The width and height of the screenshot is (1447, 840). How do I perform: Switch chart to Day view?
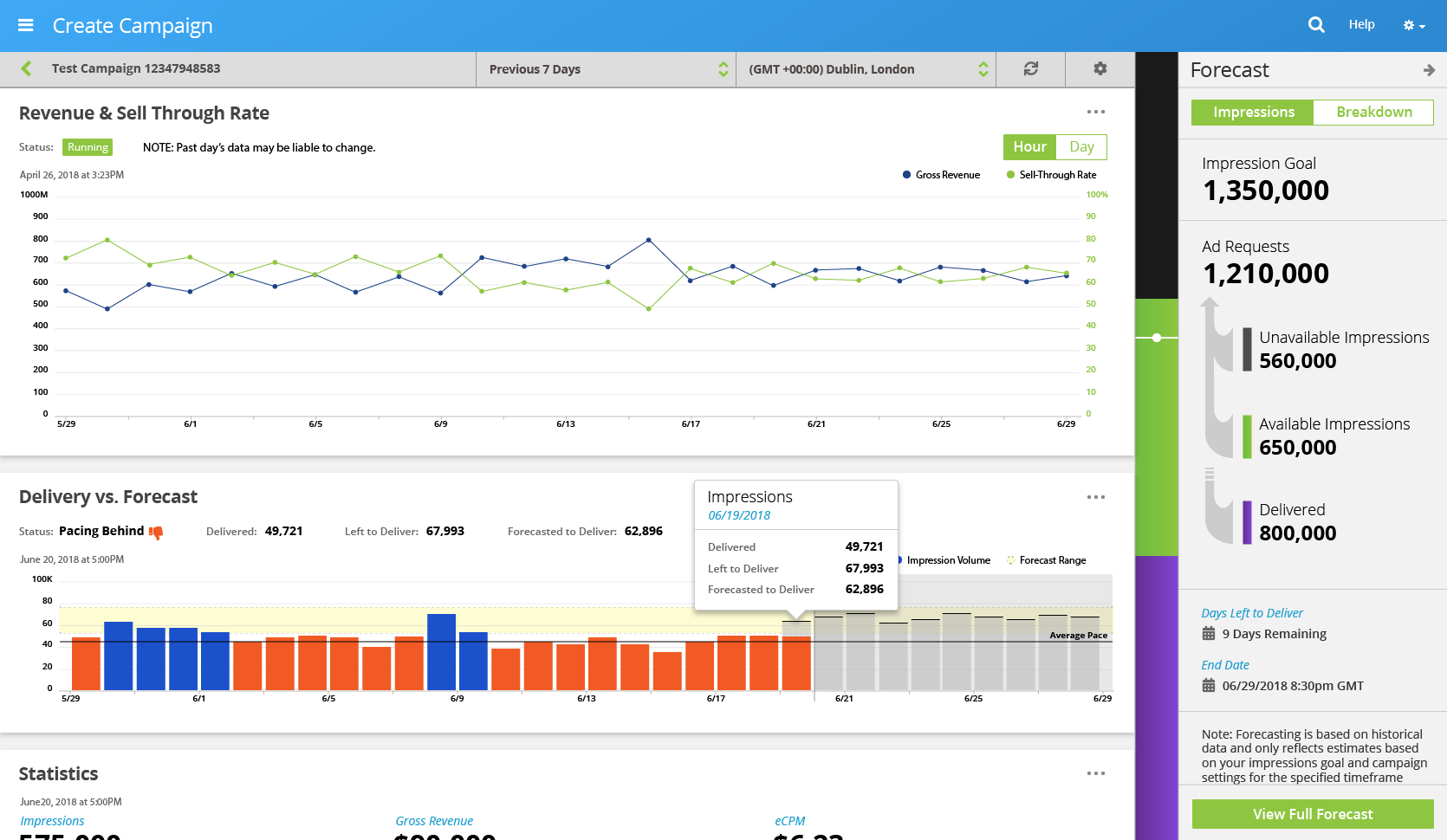[x=1080, y=147]
